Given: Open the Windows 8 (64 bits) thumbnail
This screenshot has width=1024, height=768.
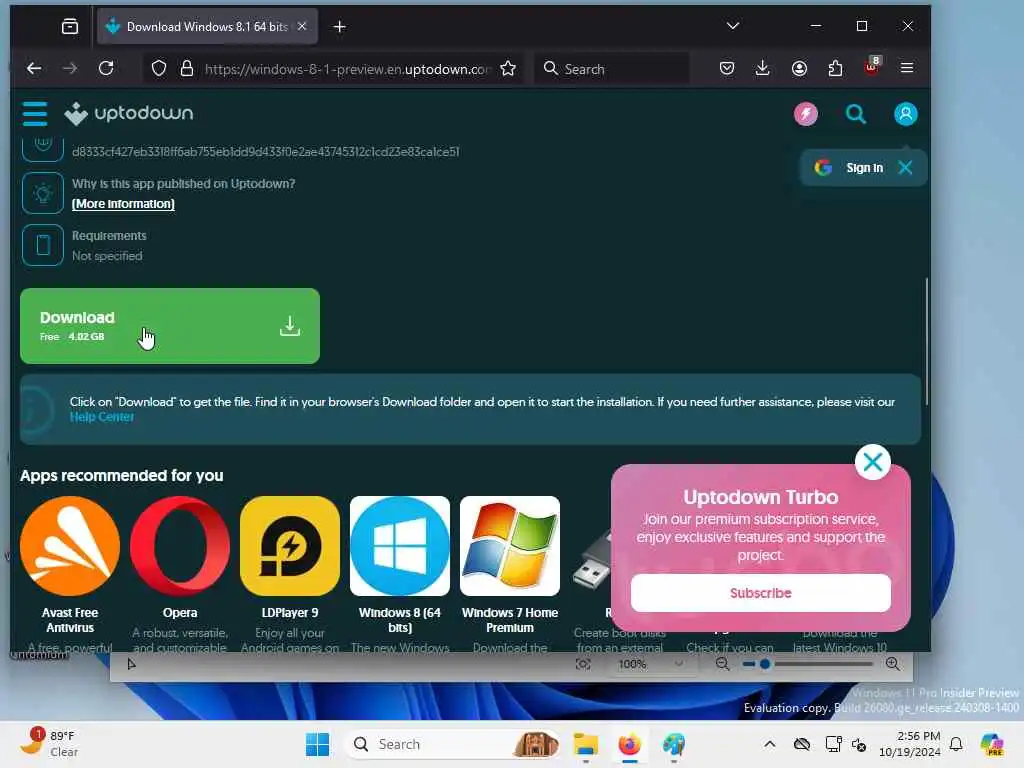Looking at the screenshot, I should pos(400,546).
